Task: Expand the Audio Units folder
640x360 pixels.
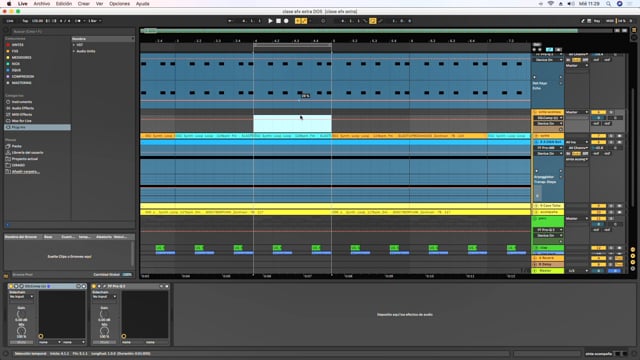Action: point(86,51)
